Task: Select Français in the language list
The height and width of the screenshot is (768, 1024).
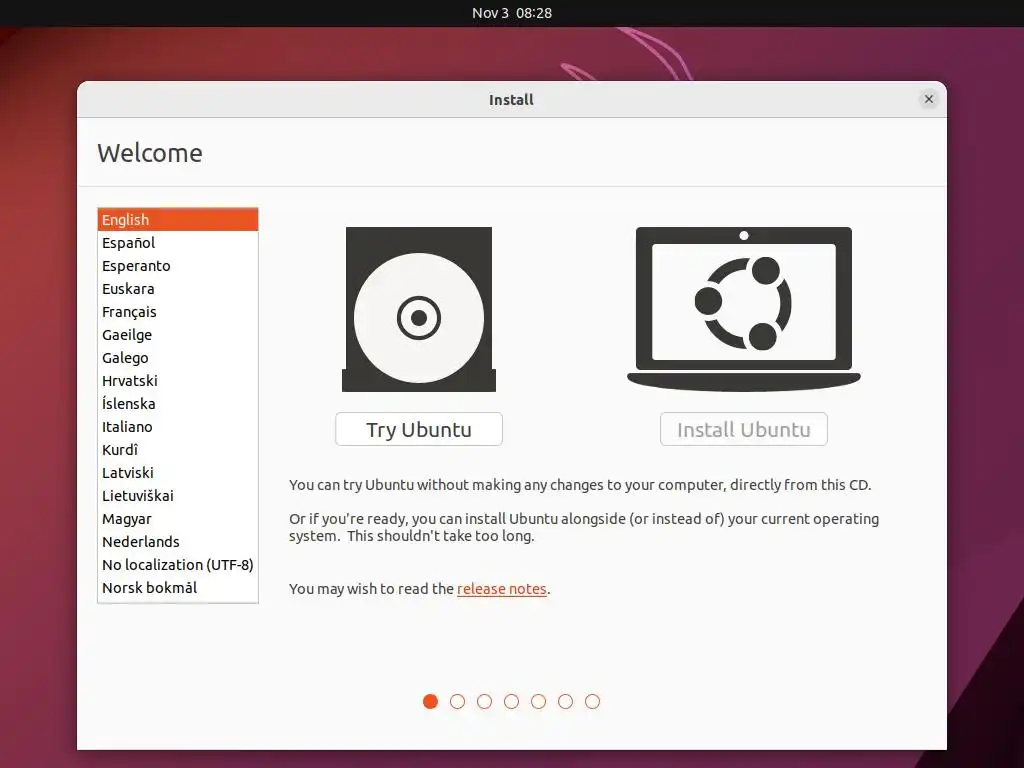Action: click(x=178, y=312)
